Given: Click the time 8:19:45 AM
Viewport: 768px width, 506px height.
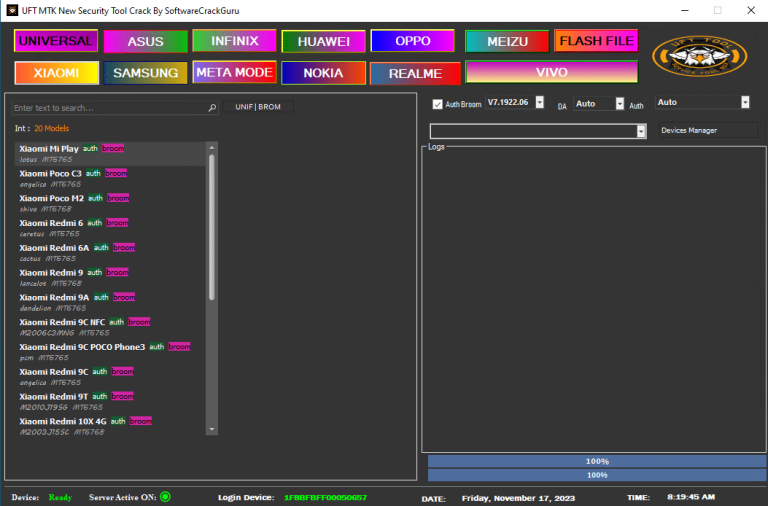Looking at the screenshot, I should (x=691, y=497).
